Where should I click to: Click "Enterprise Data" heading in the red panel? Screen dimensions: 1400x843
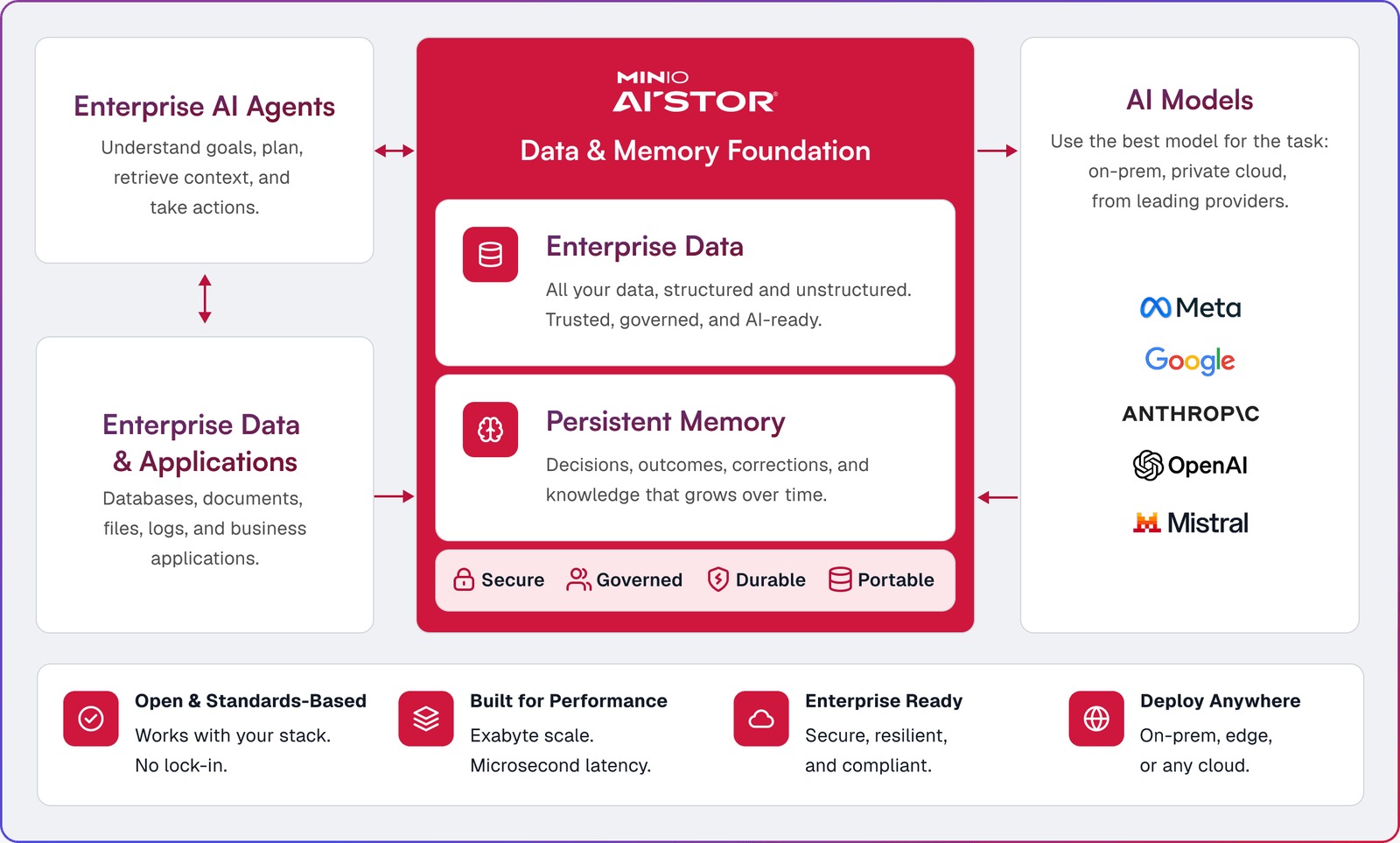[645, 246]
